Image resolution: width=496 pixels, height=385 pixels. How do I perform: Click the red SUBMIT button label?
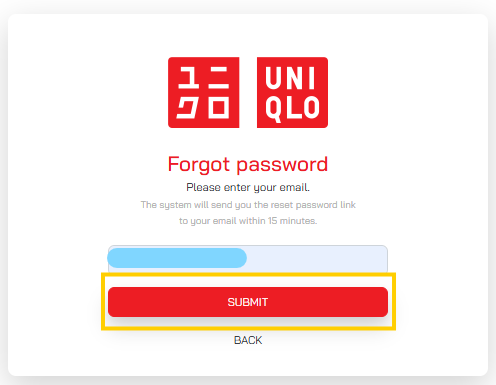pyautogui.click(x=248, y=302)
